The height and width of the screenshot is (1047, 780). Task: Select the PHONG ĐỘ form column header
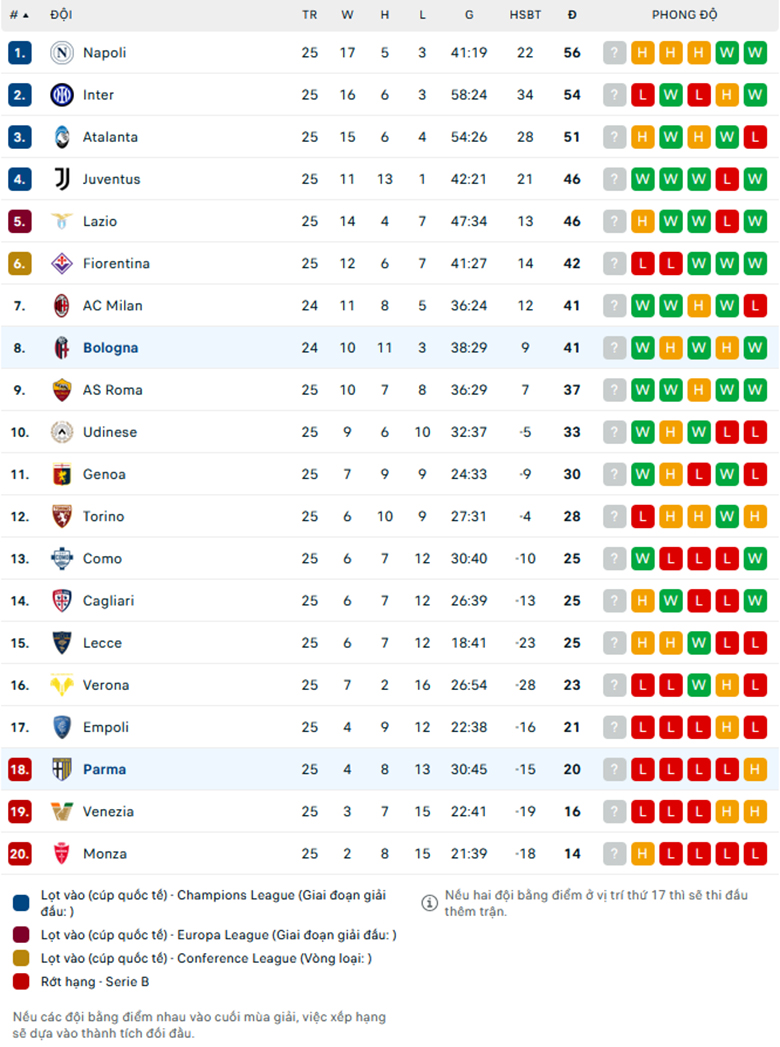point(685,15)
